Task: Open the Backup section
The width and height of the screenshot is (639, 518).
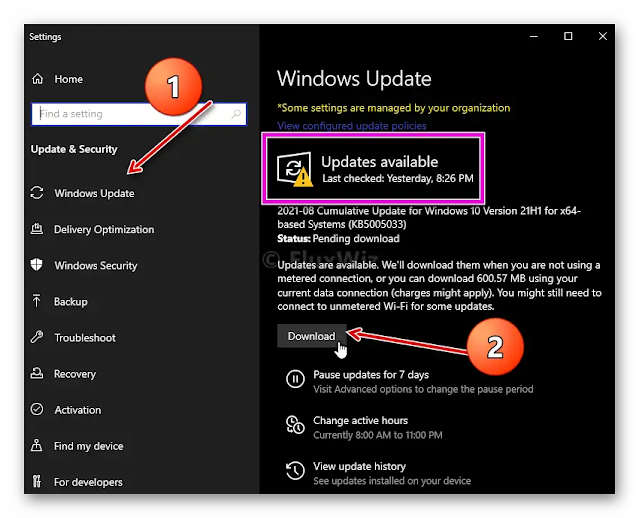Action: tap(71, 302)
